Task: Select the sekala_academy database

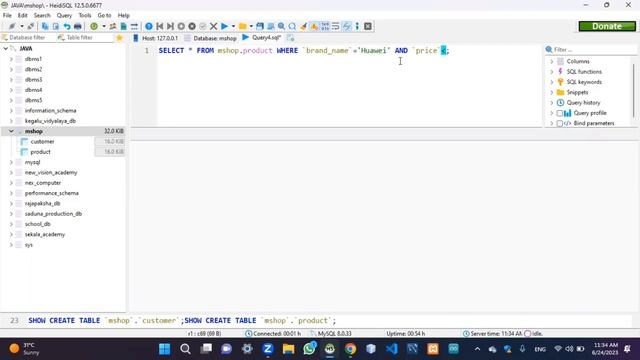Action: 45,235
